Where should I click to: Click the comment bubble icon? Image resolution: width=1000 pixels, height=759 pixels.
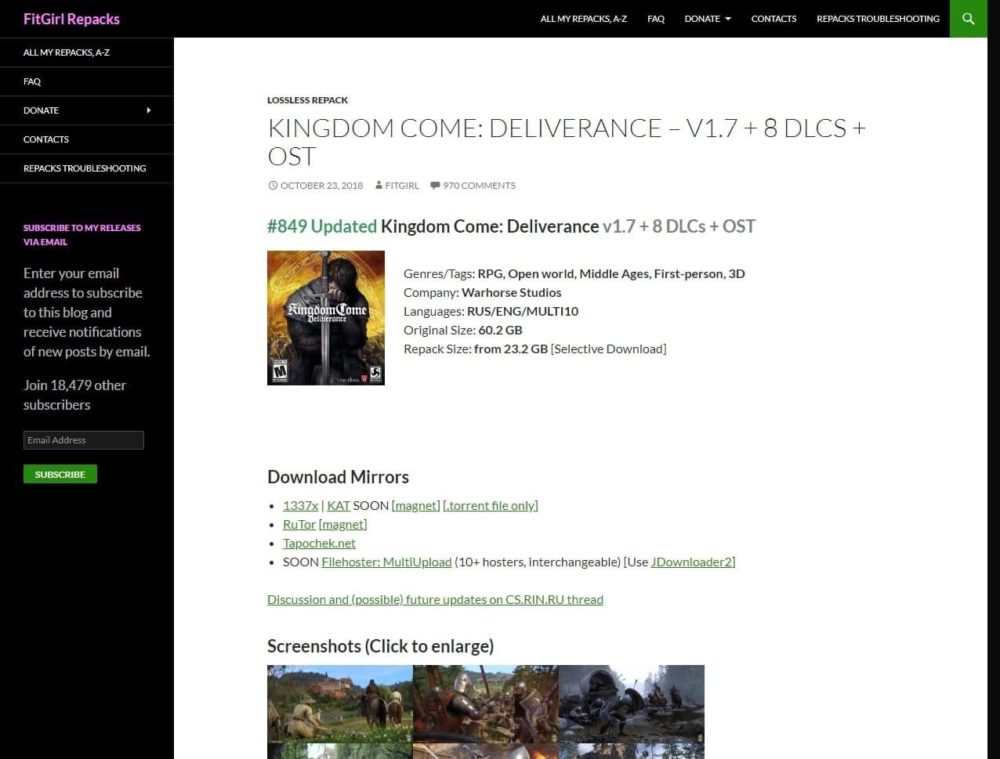coord(435,186)
